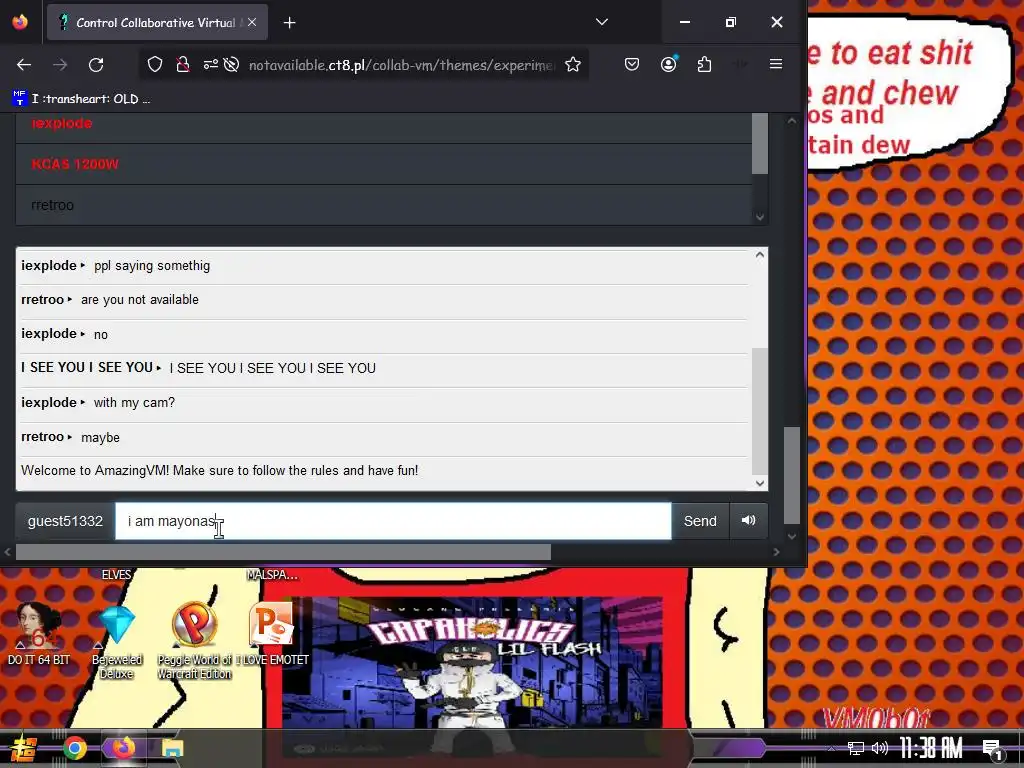Click the chat log scroll up arrow

click(x=760, y=255)
